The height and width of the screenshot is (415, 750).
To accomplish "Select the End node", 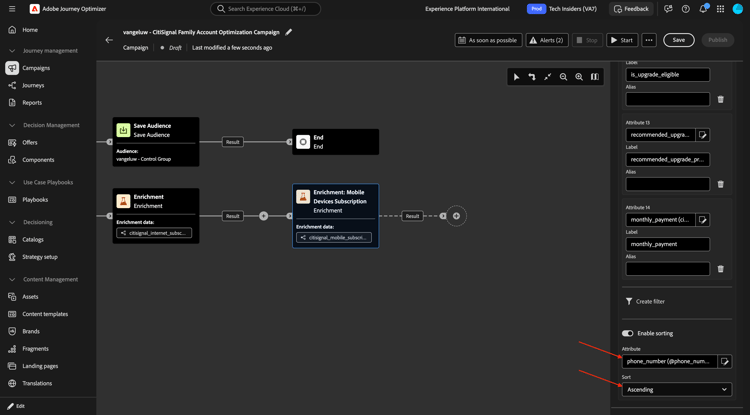I will (x=336, y=142).
